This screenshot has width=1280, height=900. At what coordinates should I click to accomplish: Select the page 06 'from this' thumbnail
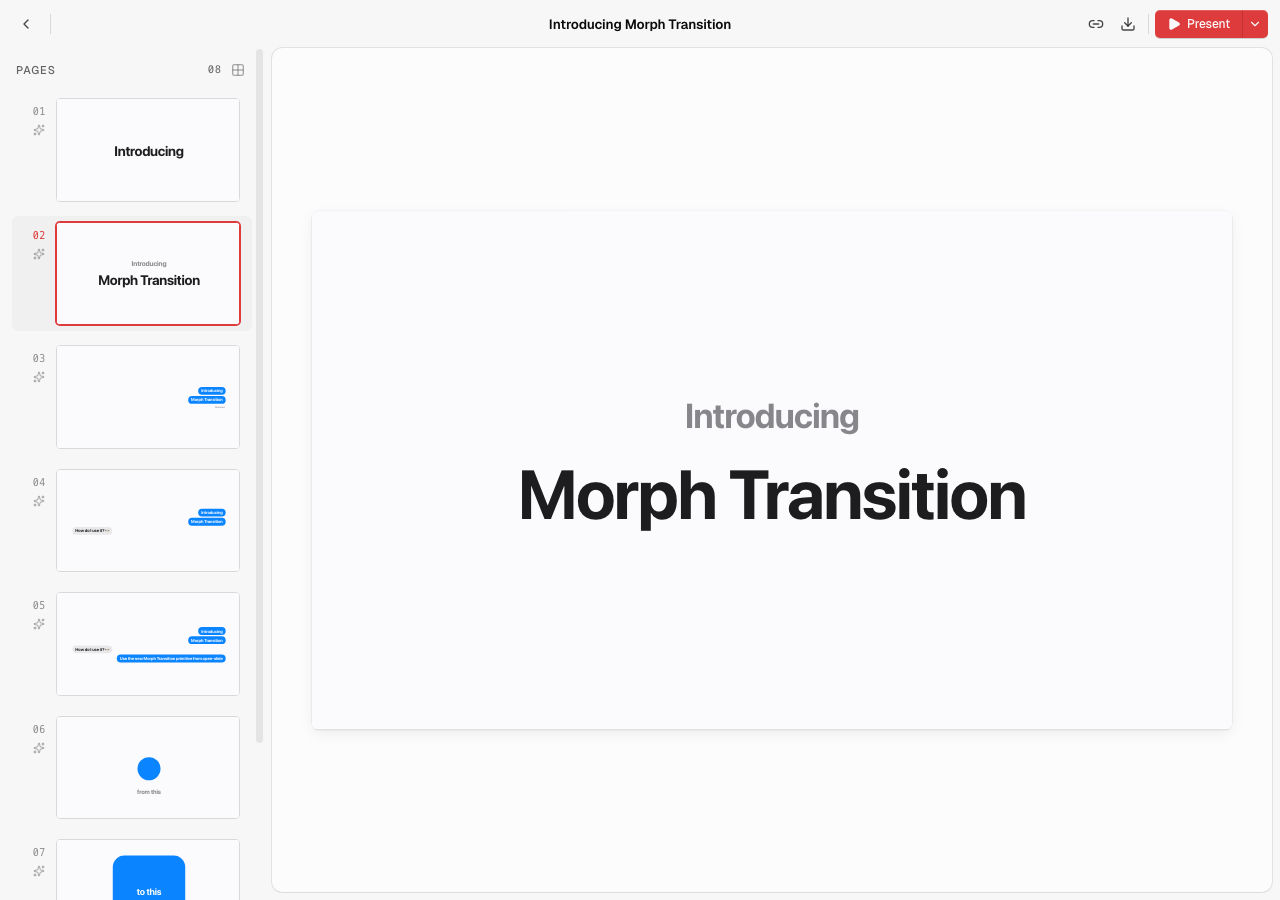[x=148, y=767]
